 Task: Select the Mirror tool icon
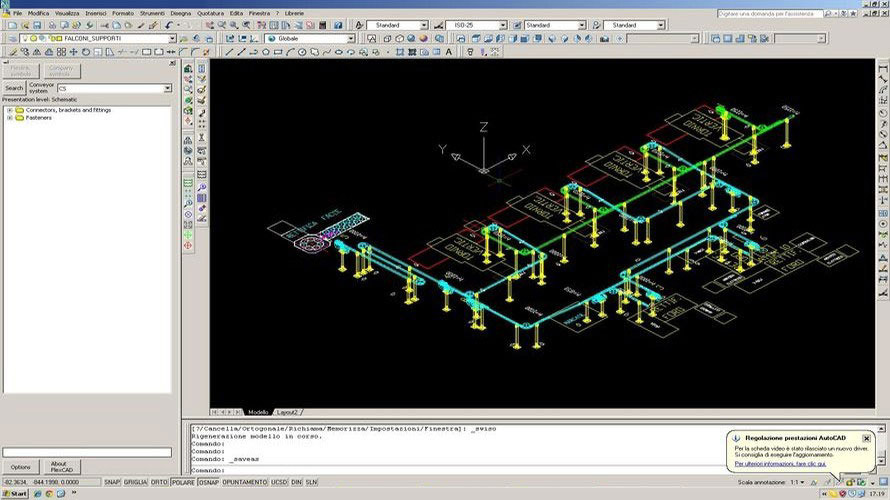pyautogui.click(x=37, y=52)
